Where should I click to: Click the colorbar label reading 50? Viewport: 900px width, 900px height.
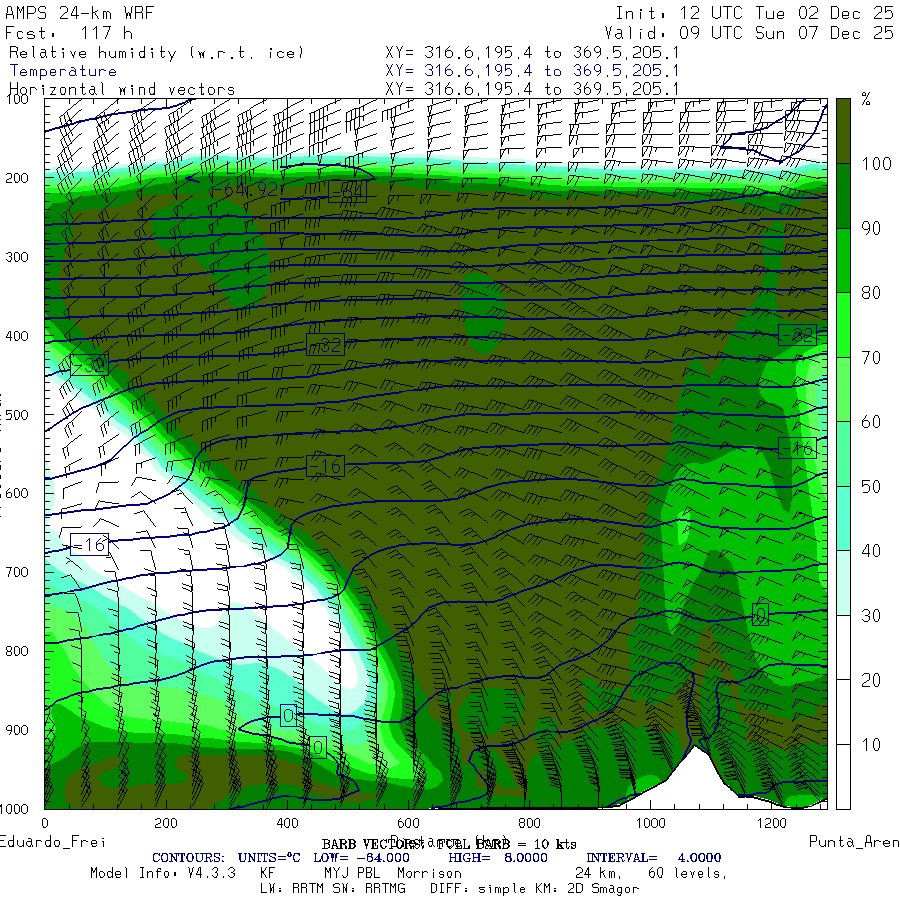(x=871, y=486)
